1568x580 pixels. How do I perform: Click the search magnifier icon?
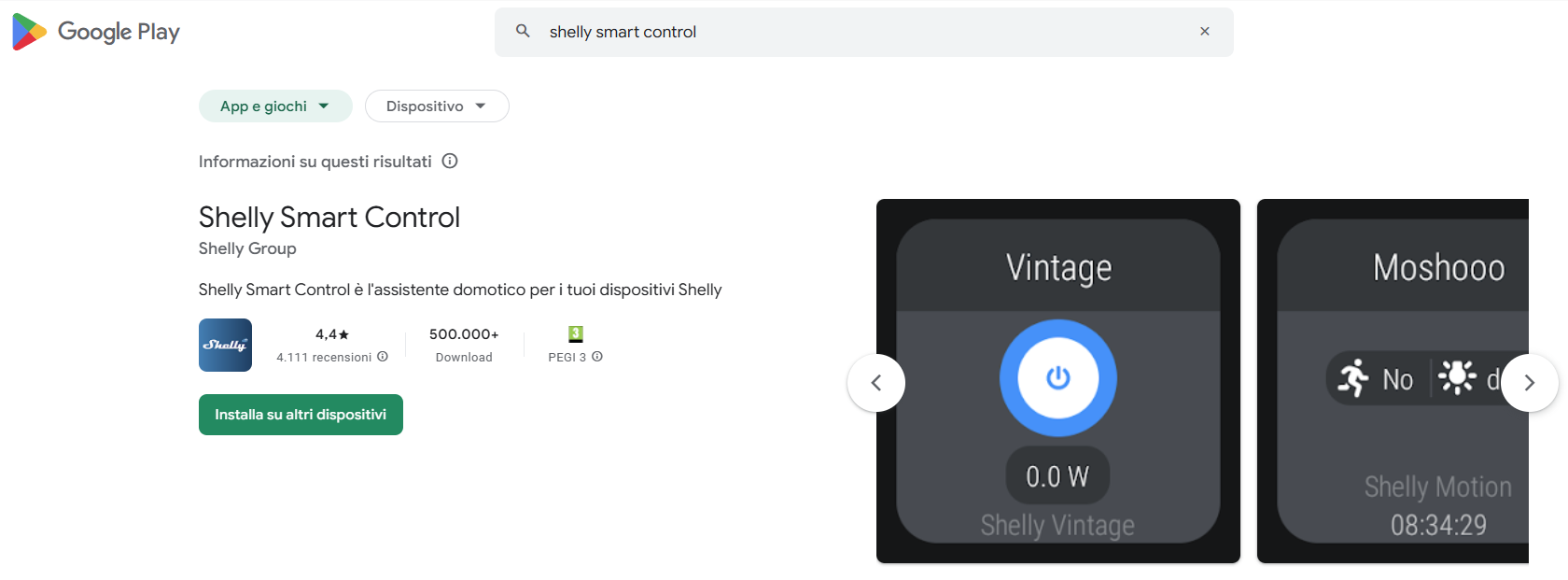tap(523, 31)
